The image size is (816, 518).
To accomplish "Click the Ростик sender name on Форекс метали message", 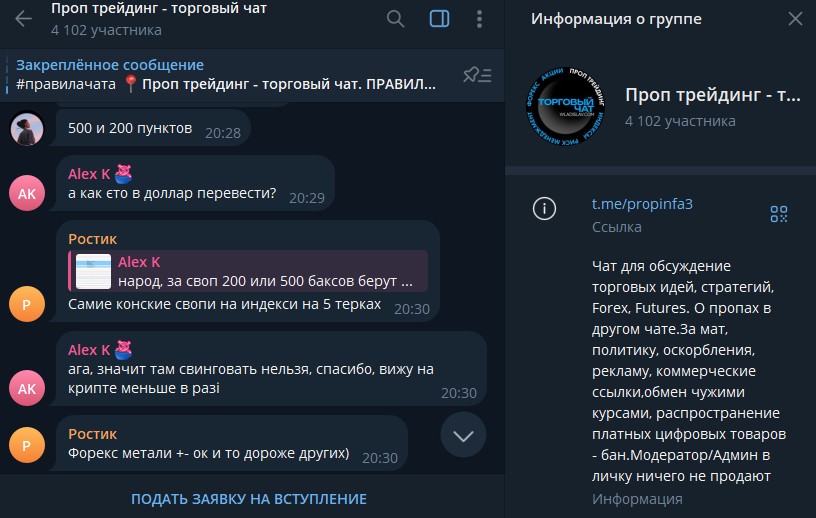I will 92,434.
